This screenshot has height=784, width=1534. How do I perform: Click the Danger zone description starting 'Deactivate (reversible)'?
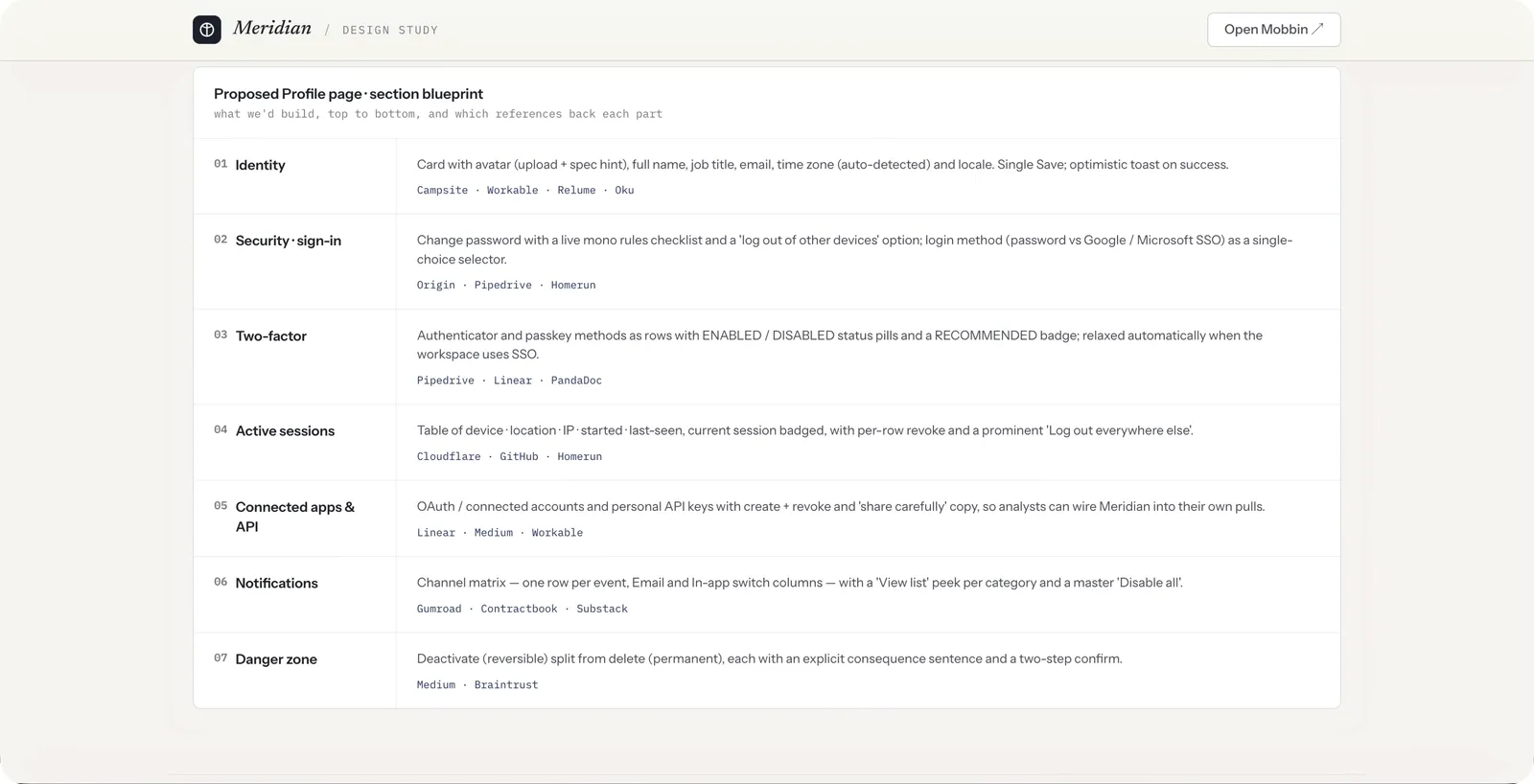coord(769,659)
